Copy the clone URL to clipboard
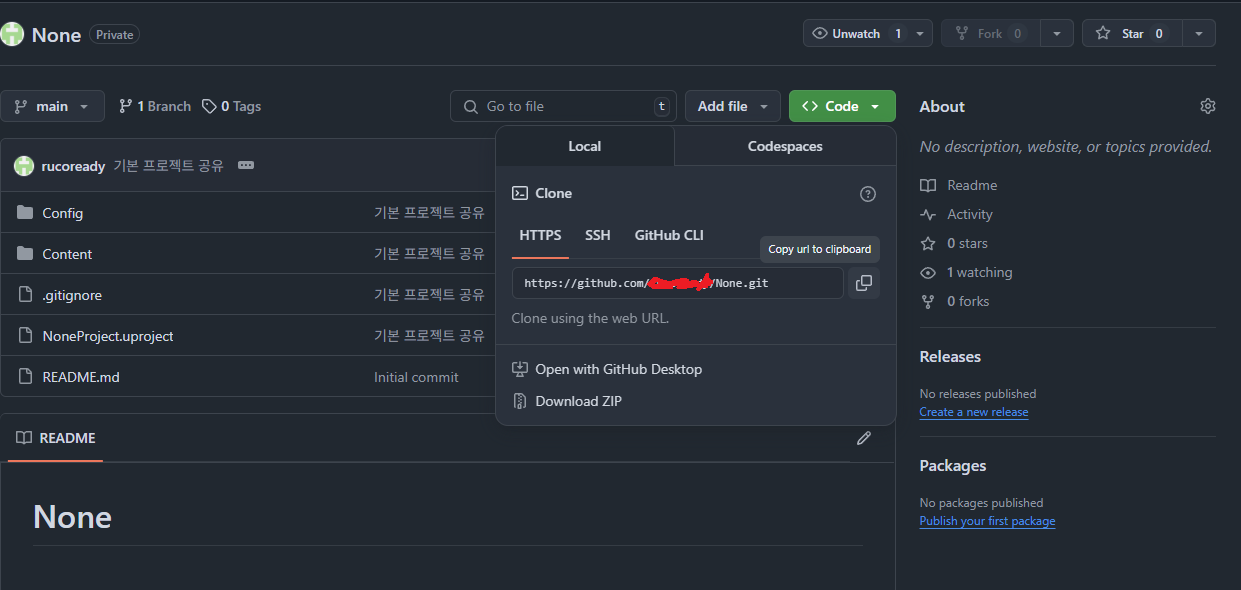 pos(863,283)
